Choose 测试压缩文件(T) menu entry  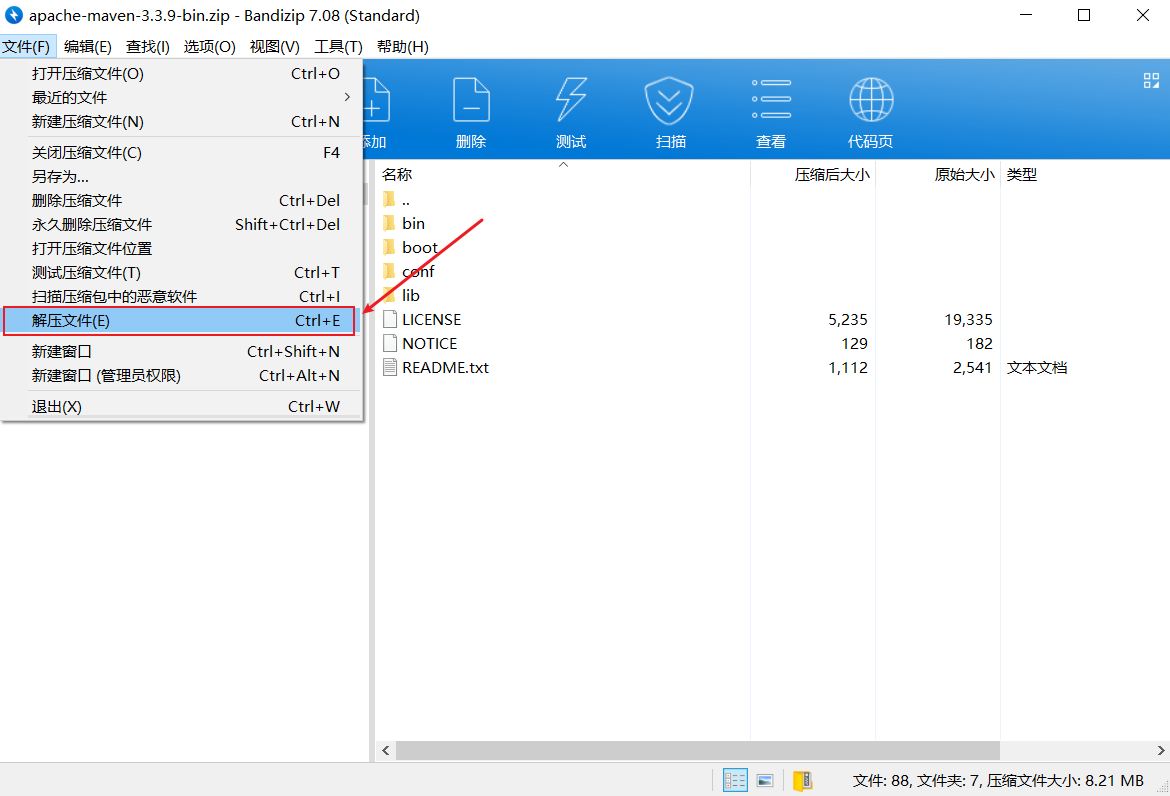pos(181,272)
